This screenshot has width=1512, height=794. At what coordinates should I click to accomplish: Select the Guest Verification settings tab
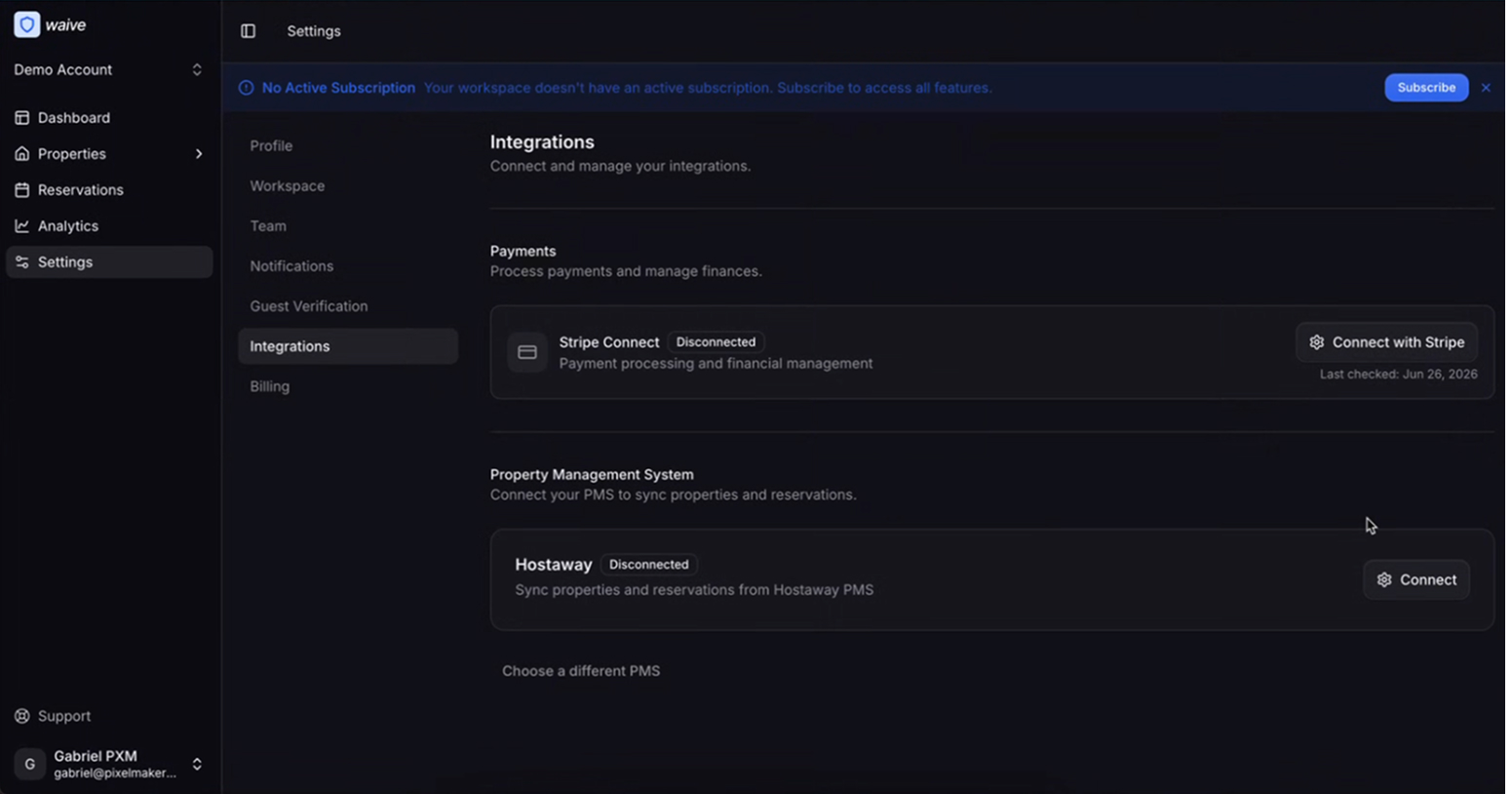[348, 306]
